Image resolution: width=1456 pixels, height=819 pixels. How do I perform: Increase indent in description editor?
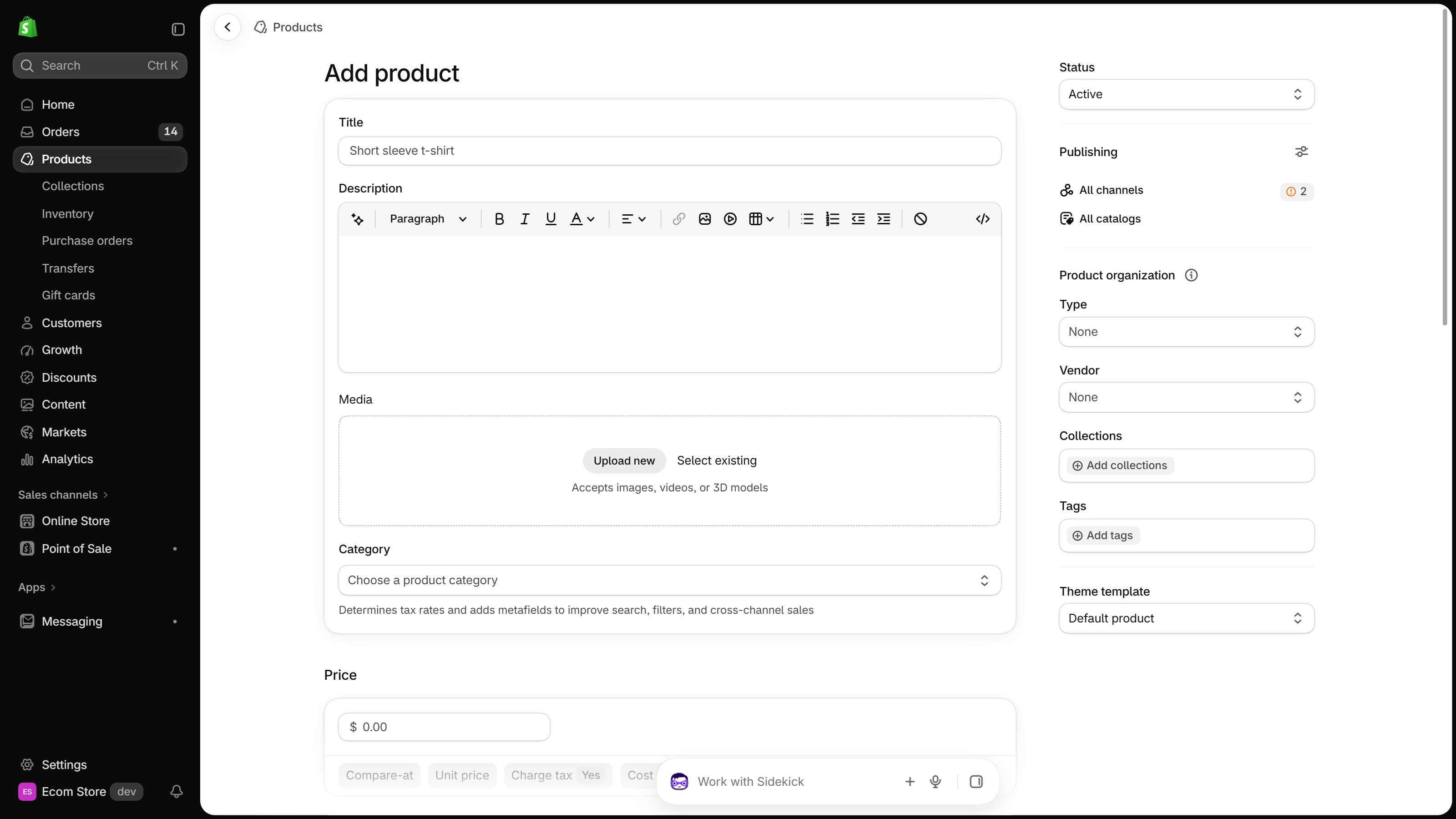pyautogui.click(x=884, y=219)
